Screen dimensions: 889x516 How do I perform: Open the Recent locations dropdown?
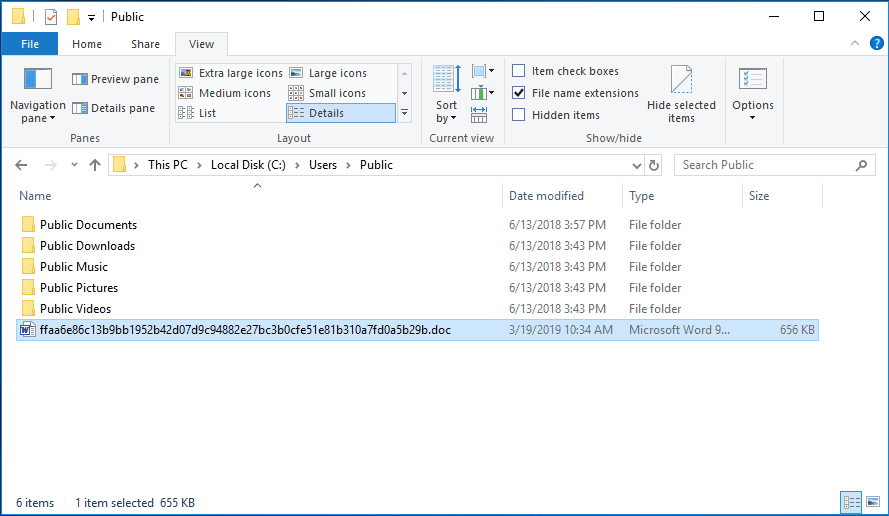[x=74, y=165]
